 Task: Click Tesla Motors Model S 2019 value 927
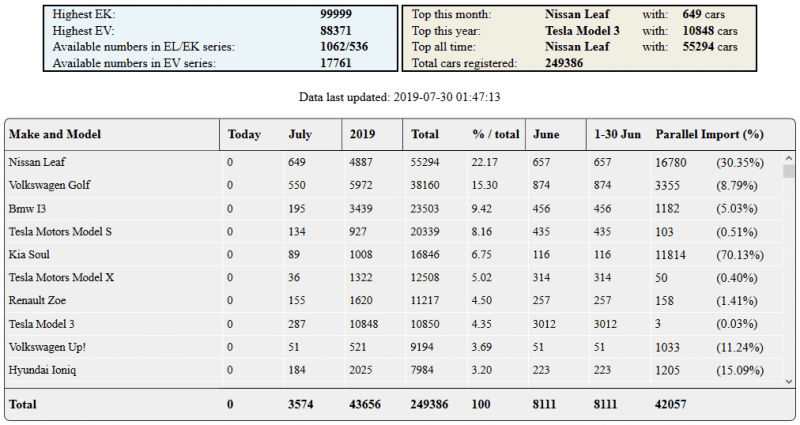(358, 232)
